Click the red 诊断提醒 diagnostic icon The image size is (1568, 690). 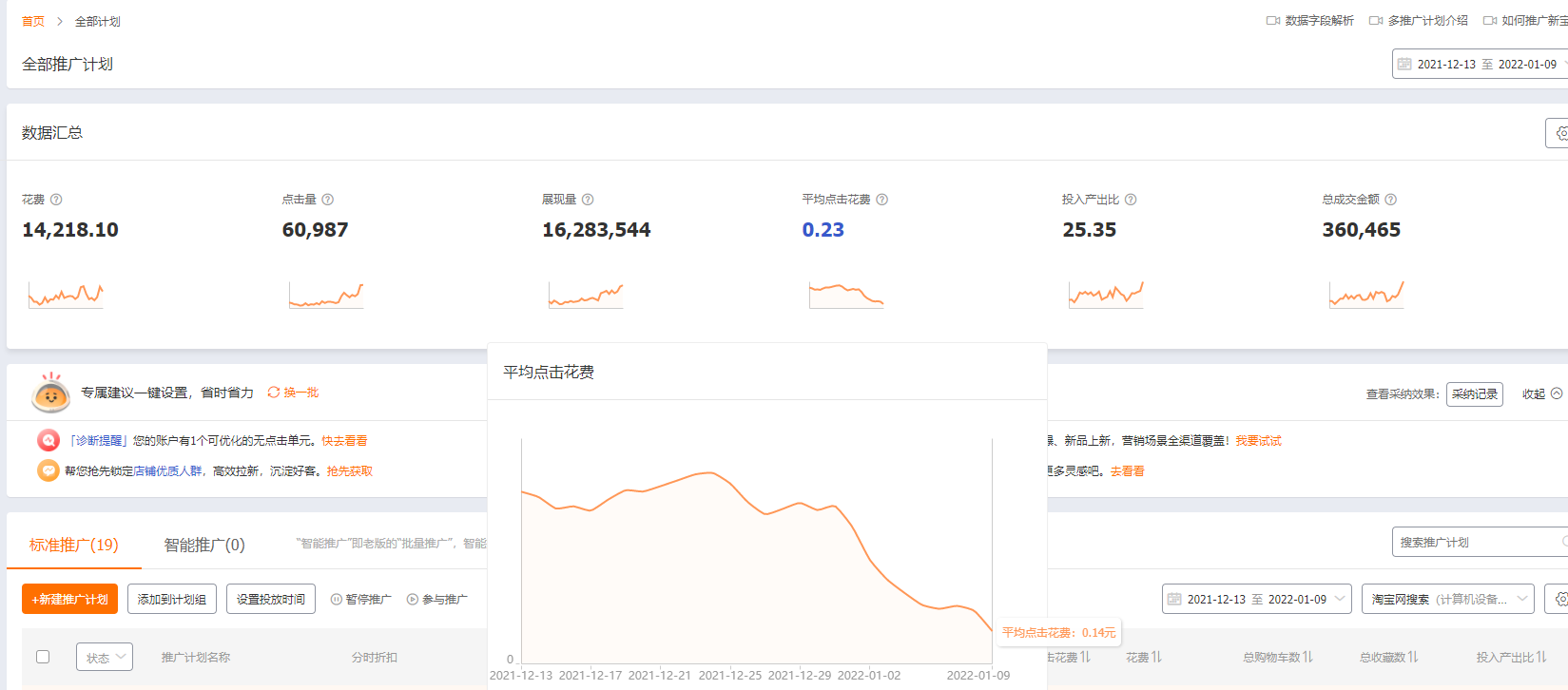[48, 440]
